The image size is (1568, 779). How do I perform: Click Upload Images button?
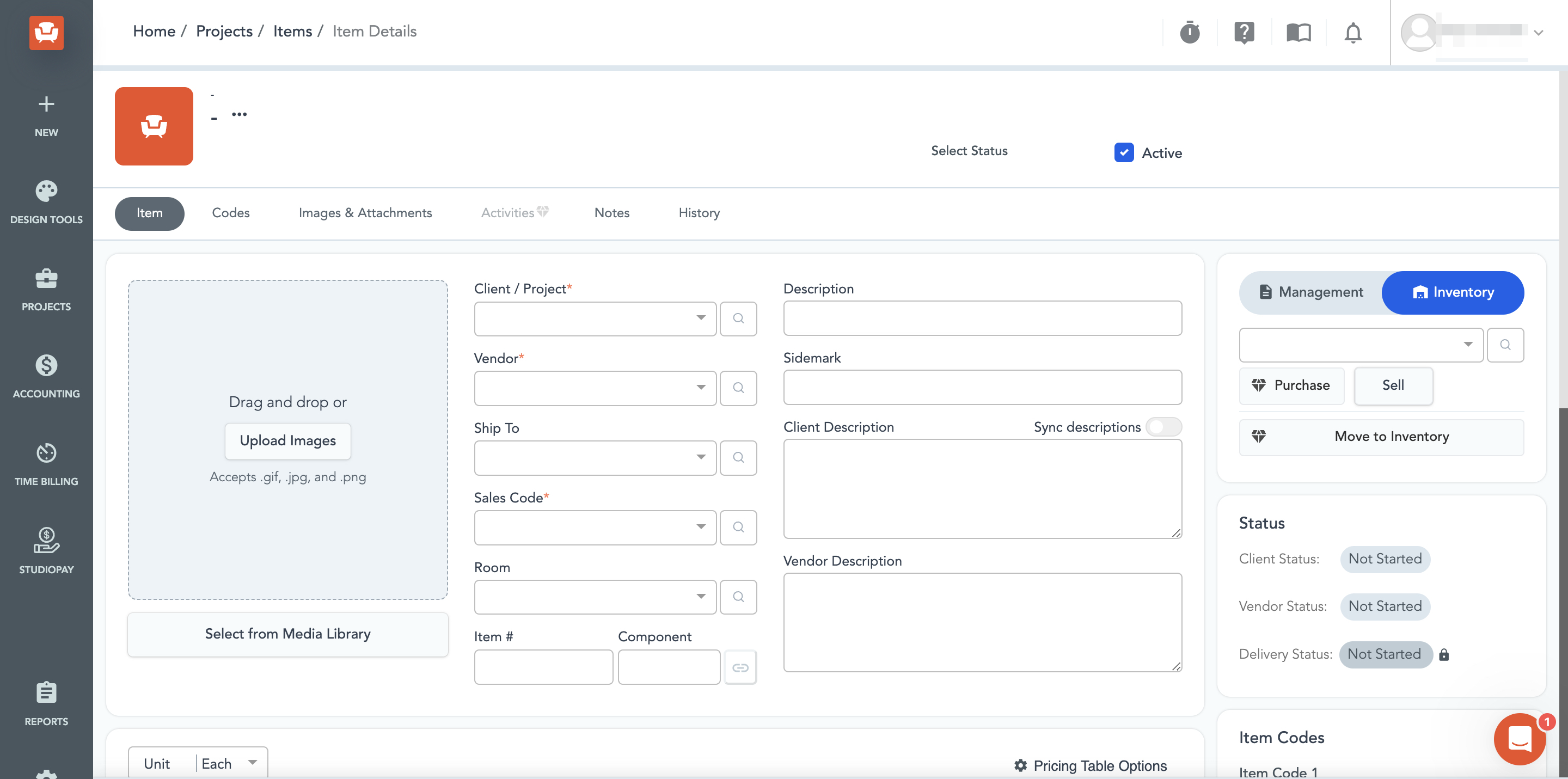click(287, 440)
